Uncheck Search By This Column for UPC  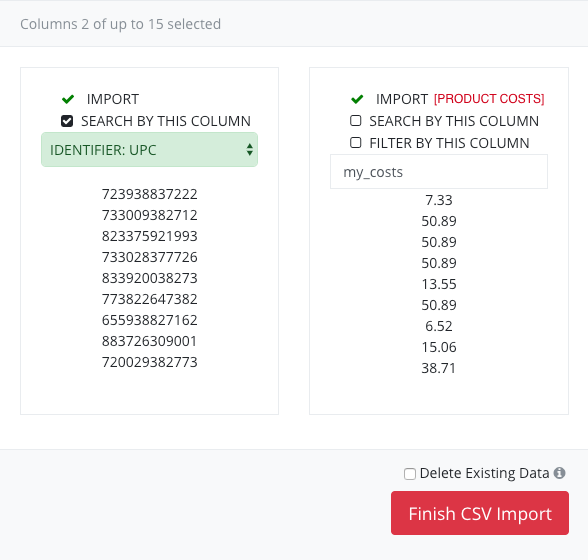pyautogui.click(x=67, y=121)
